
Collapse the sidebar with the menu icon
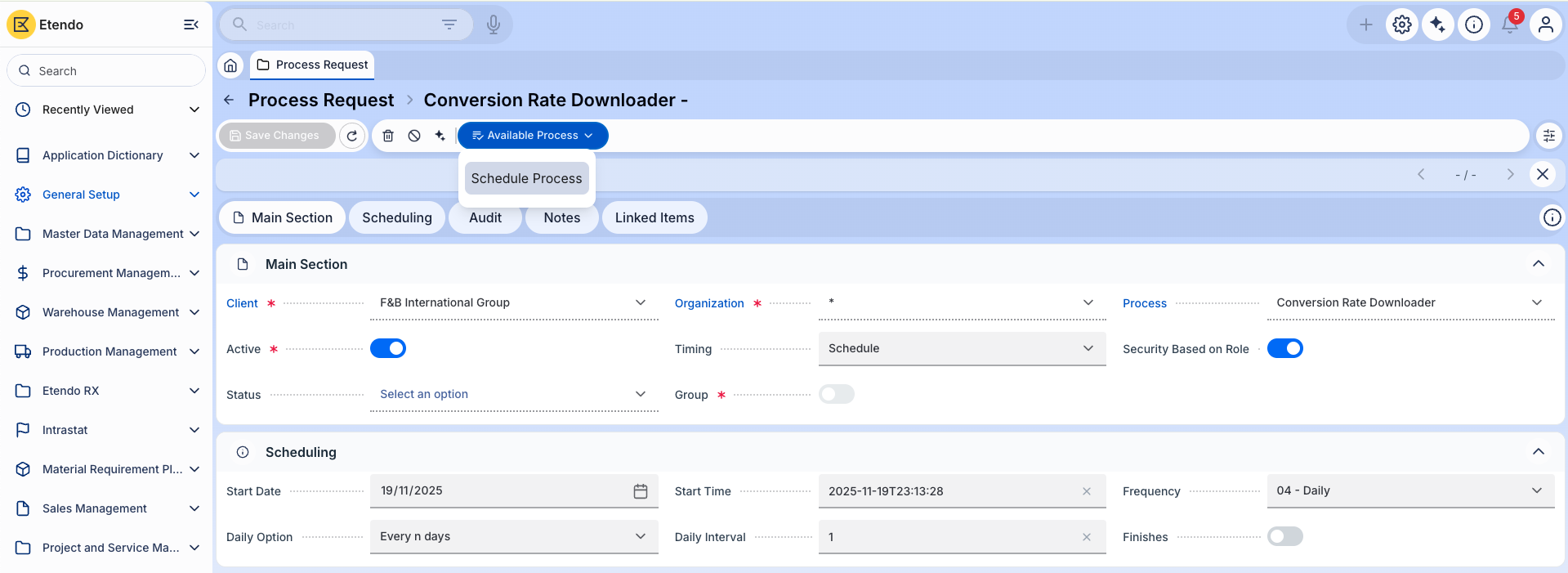tap(191, 25)
